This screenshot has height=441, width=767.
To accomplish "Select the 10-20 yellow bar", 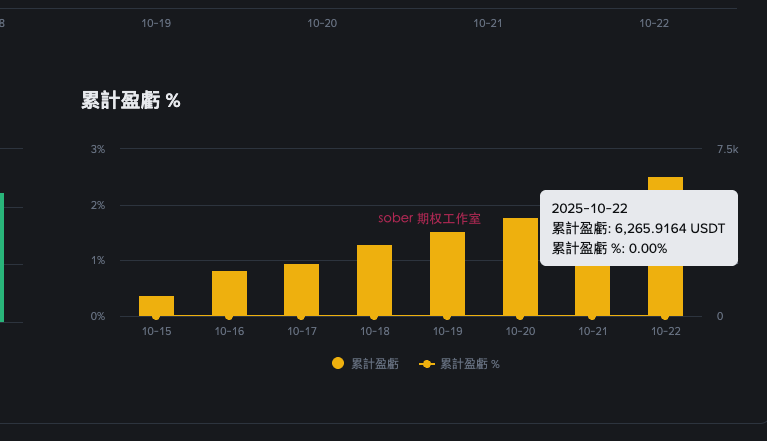I will 520,266.
